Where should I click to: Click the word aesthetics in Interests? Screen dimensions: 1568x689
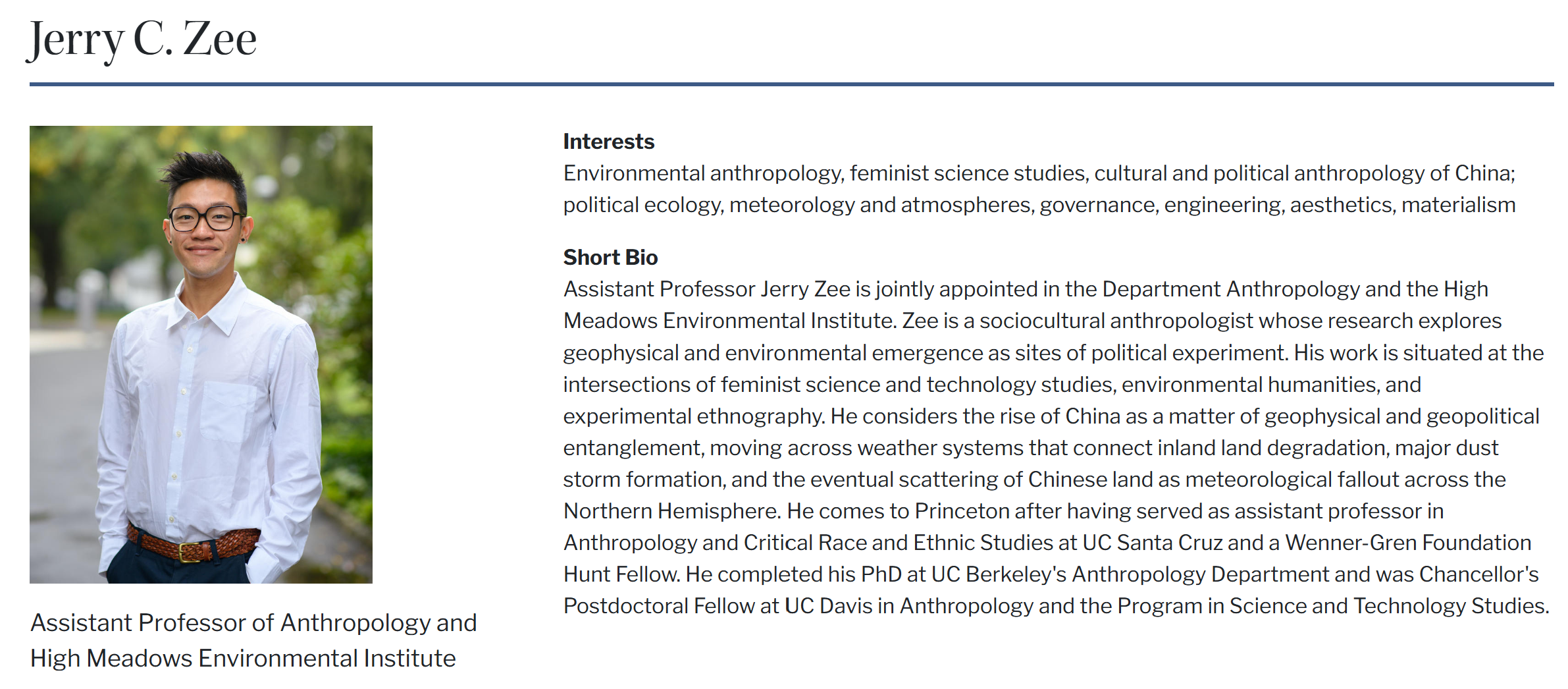coord(1342,205)
